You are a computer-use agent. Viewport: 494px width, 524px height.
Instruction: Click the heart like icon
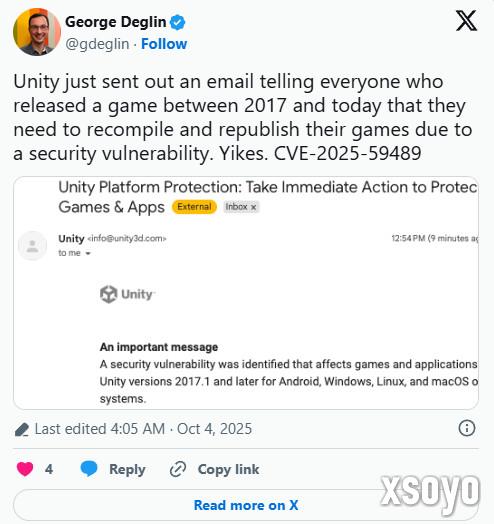(25, 469)
